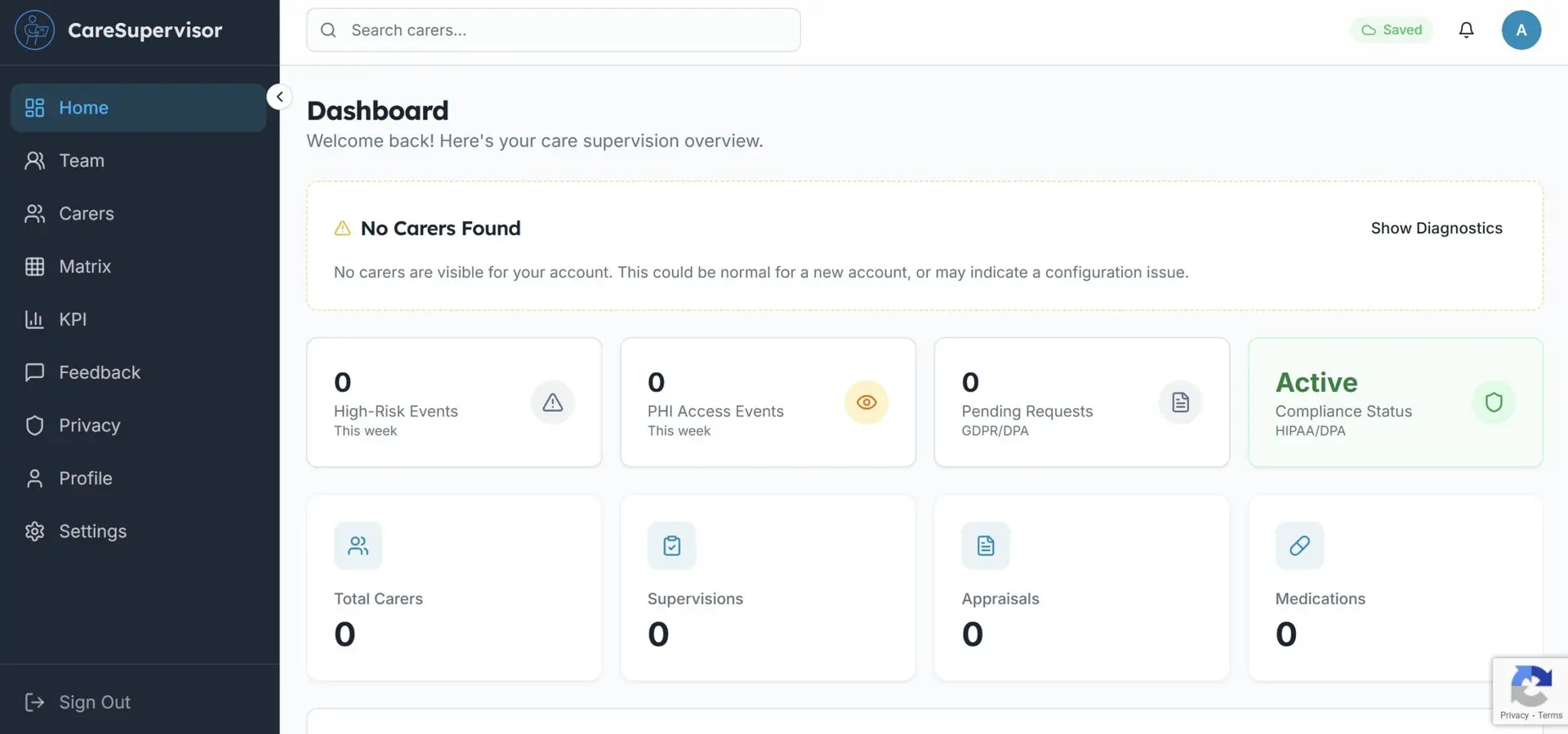Click the GDPR/DPA subtitle text
Viewport: 1568px width, 734px height.
(x=995, y=431)
